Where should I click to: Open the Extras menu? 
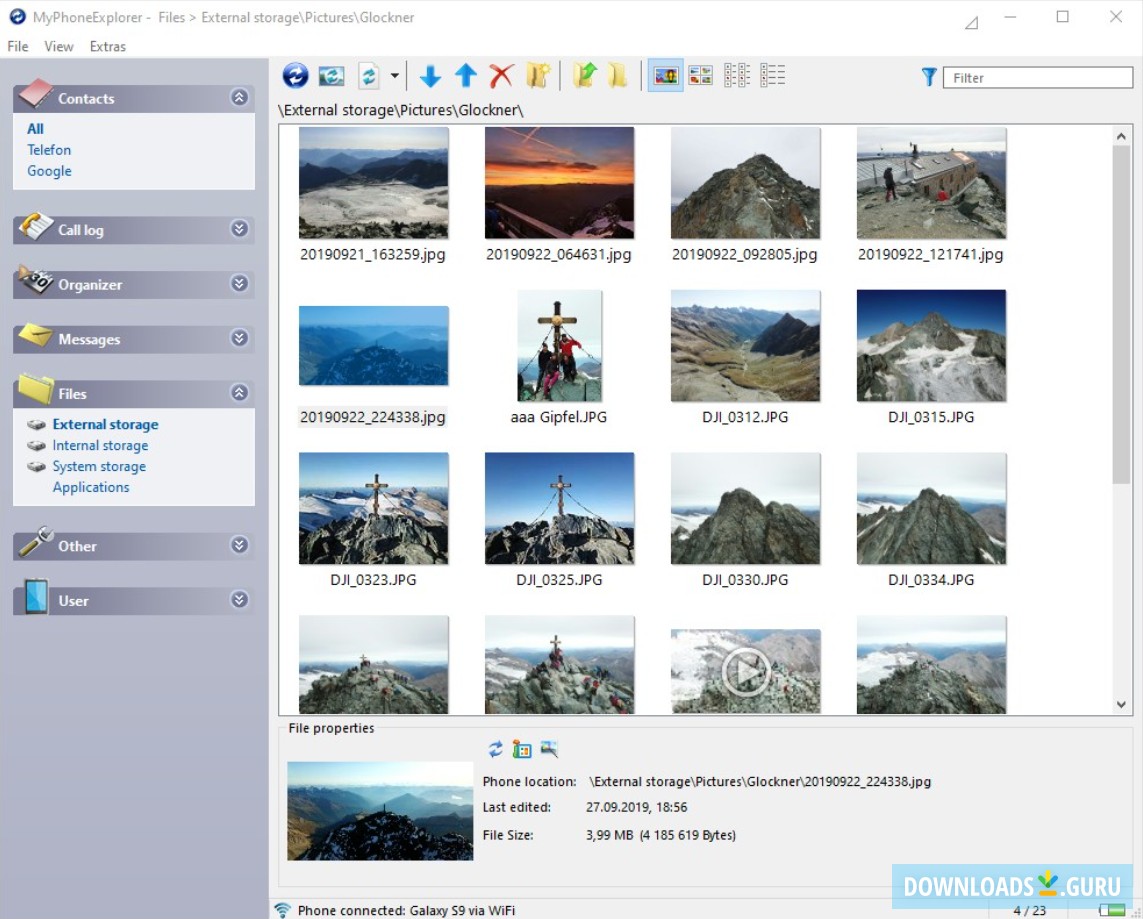coord(107,46)
